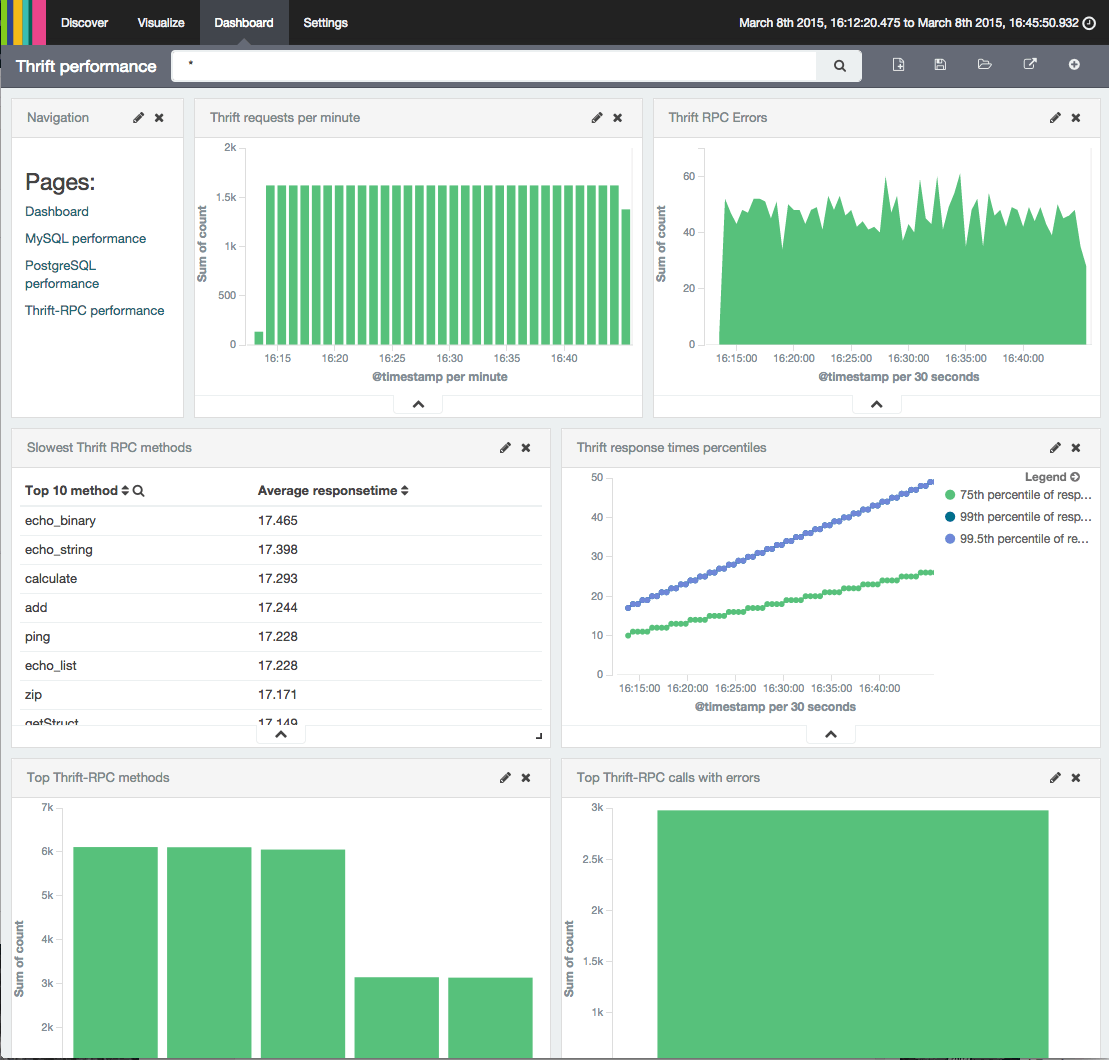This screenshot has width=1109, height=1060.
Task: Remove the Top Thrift-RPC calls with errors panel
Action: point(1076,778)
